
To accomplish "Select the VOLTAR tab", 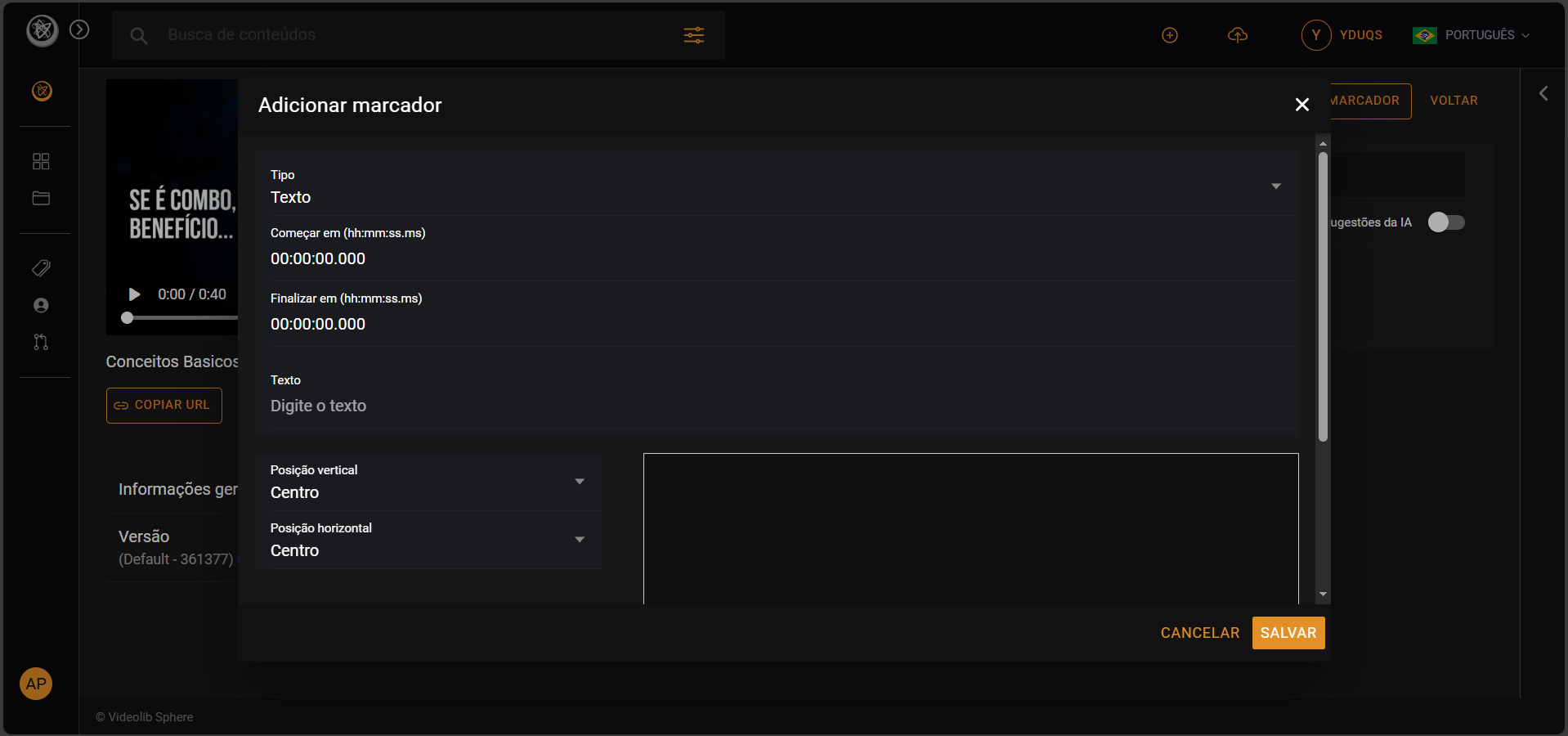I will click(x=1454, y=101).
